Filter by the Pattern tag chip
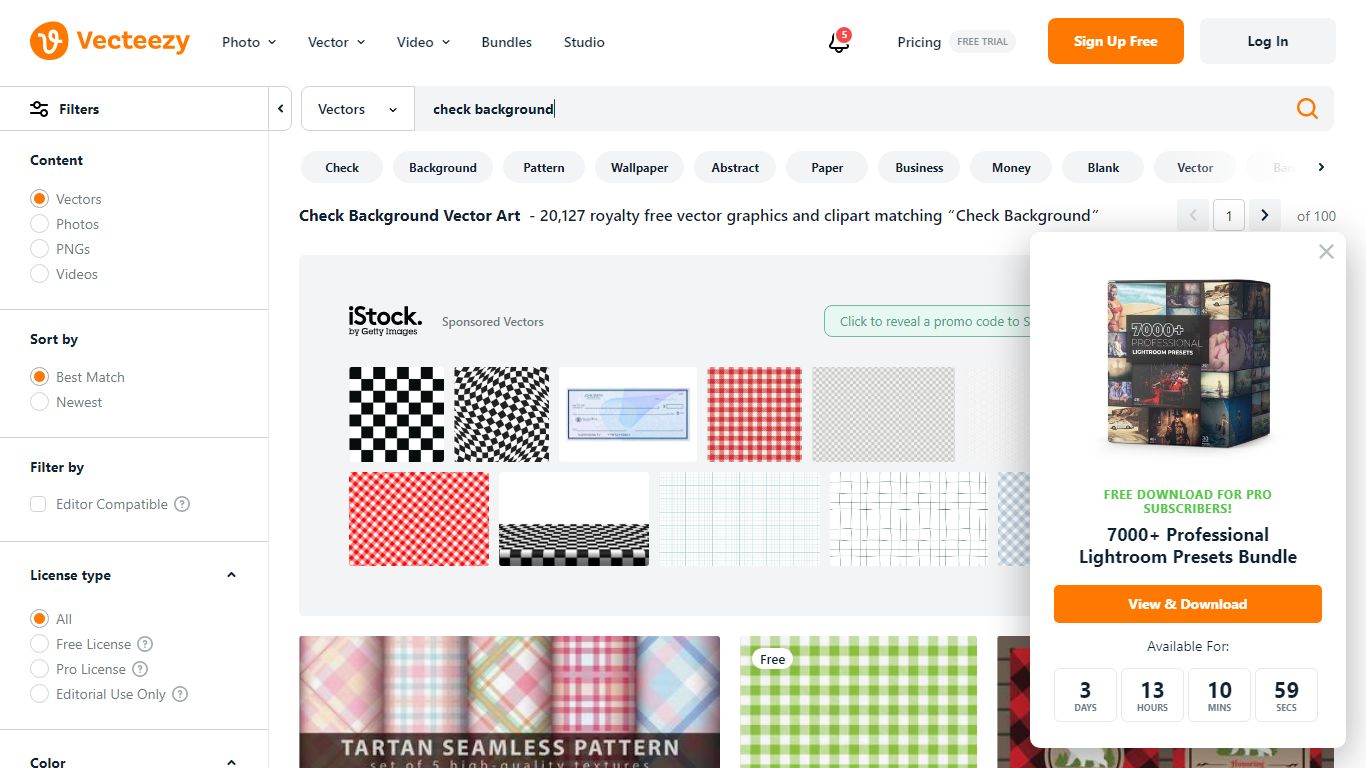The height and width of the screenshot is (768, 1366). coord(544,167)
